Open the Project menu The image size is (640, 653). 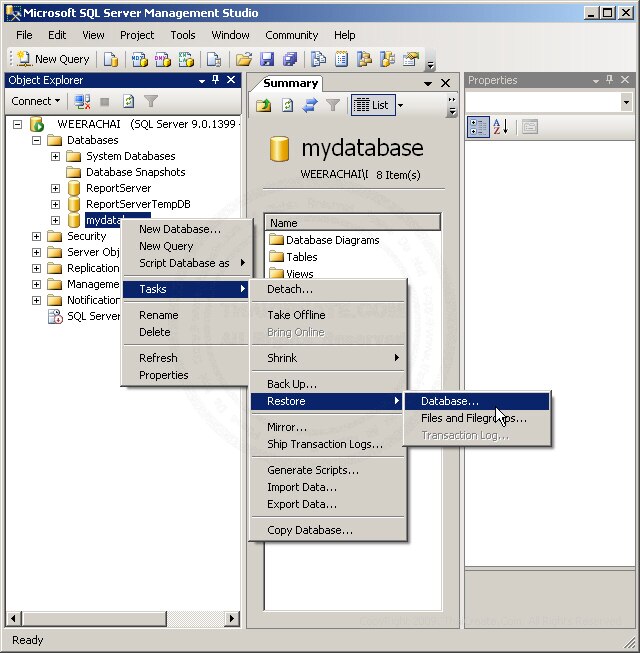click(137, 35)
